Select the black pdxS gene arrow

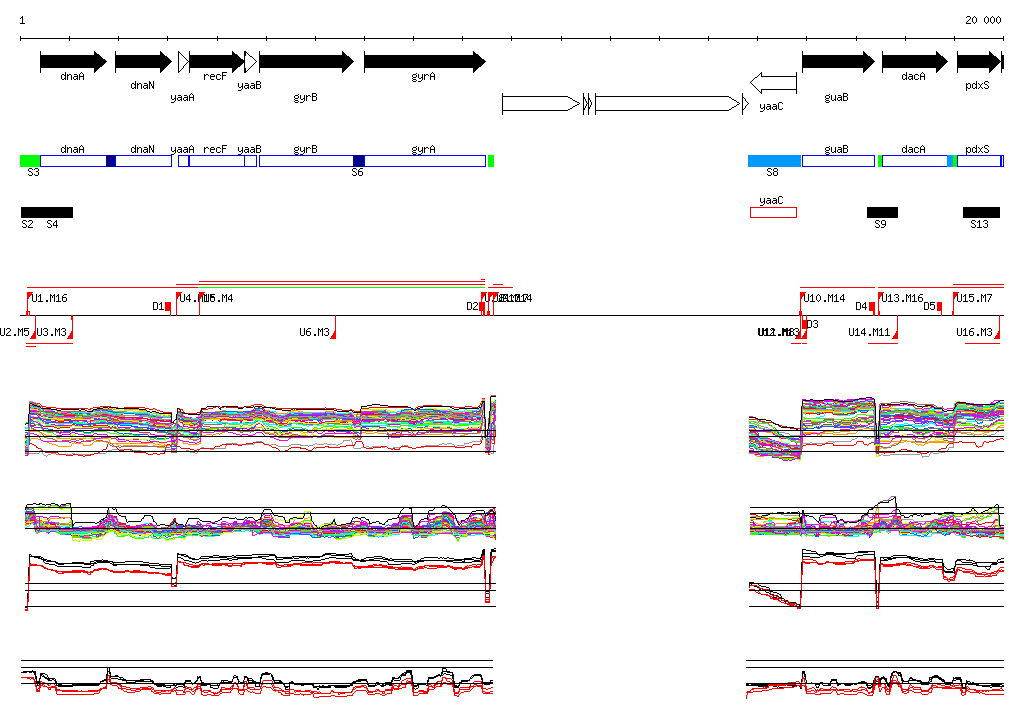(978, 62)
